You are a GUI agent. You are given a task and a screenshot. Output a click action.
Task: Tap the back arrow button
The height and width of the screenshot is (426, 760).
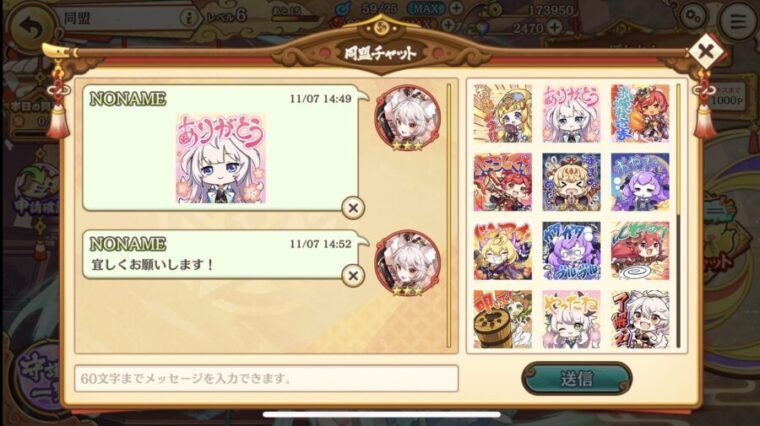point(32,28)
